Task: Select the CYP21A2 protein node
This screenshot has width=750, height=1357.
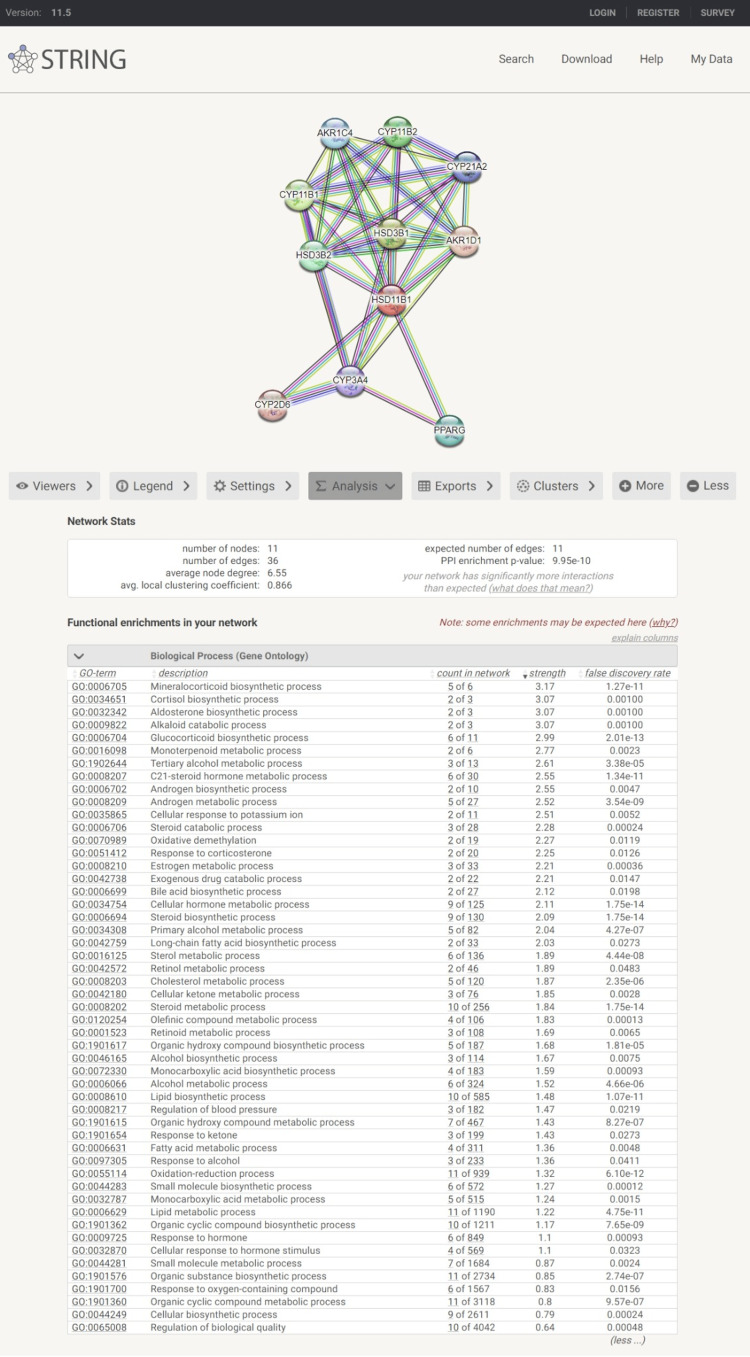Action: (x=466, y=168)
